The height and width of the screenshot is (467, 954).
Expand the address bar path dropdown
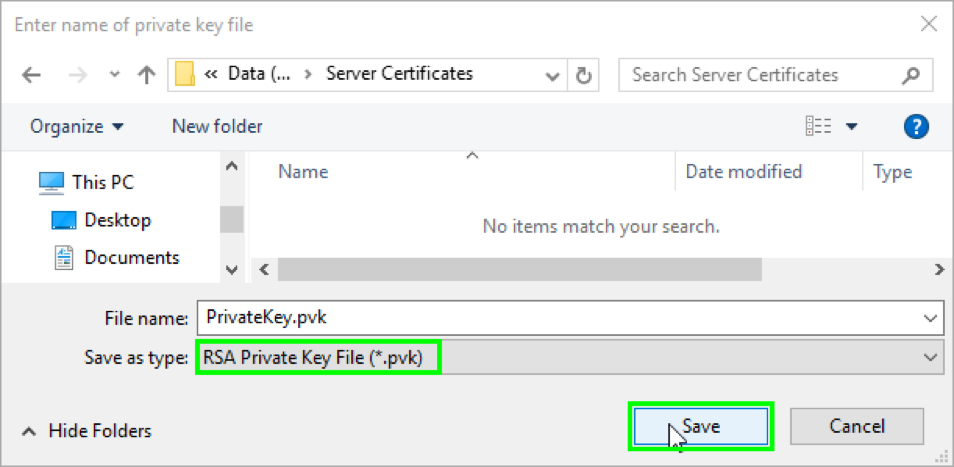point(553,75)
